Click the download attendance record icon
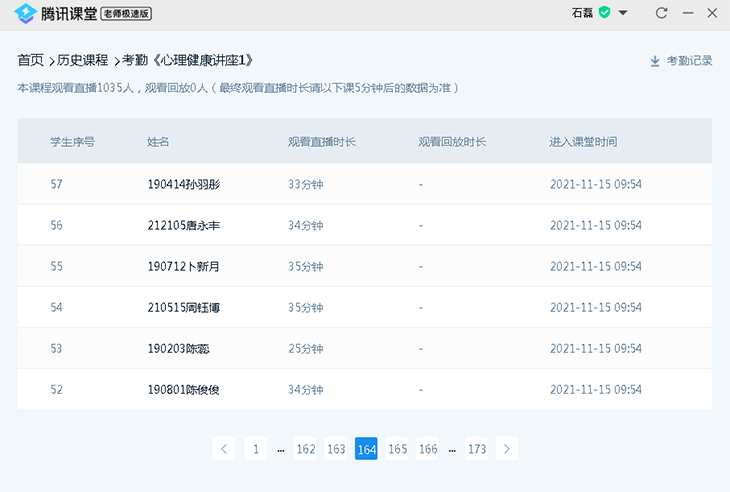The width and height of the screenshot is (730, 492). coord(655,61)
